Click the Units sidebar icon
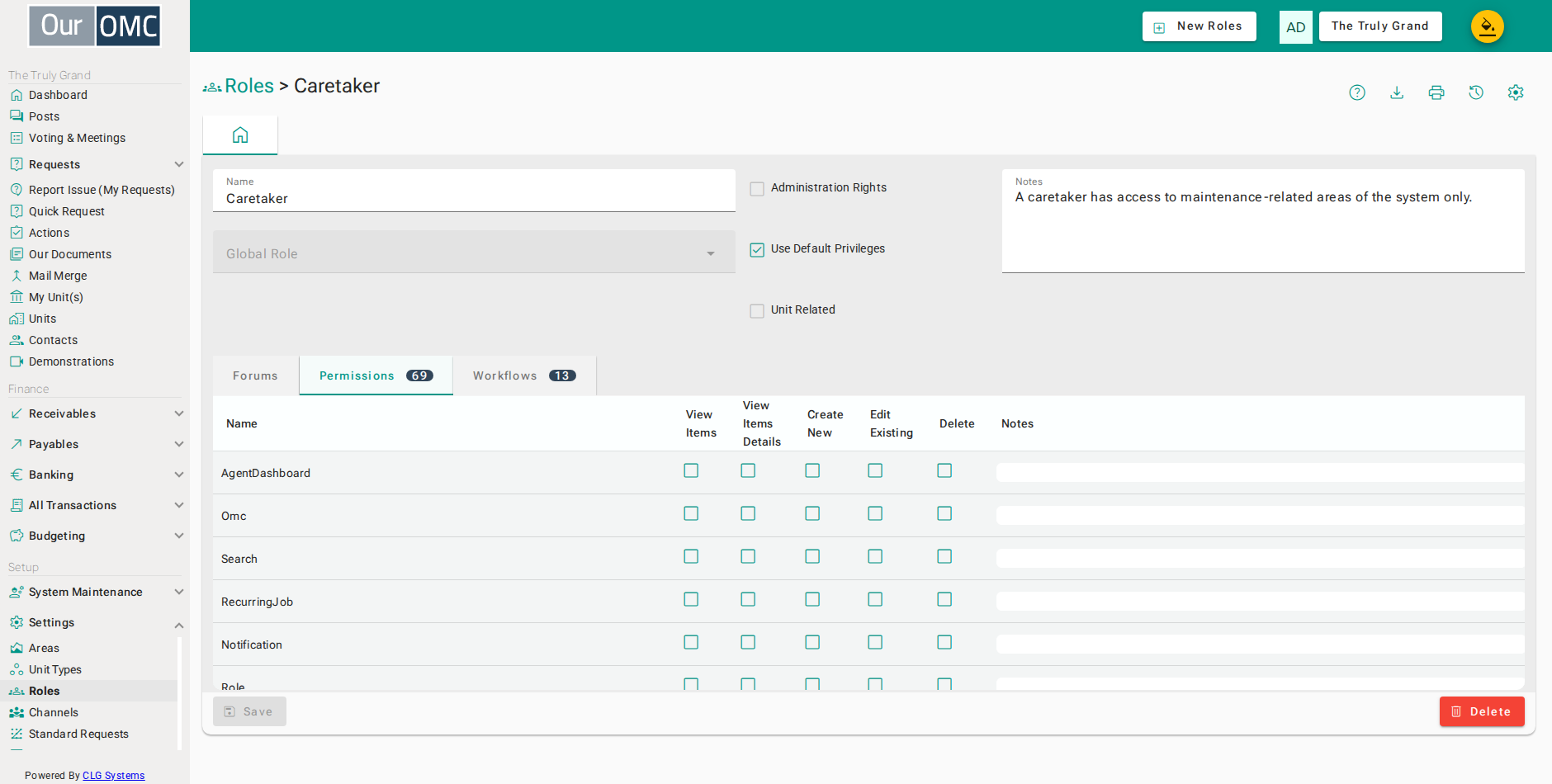1552x784 pixels. point(17,319)
